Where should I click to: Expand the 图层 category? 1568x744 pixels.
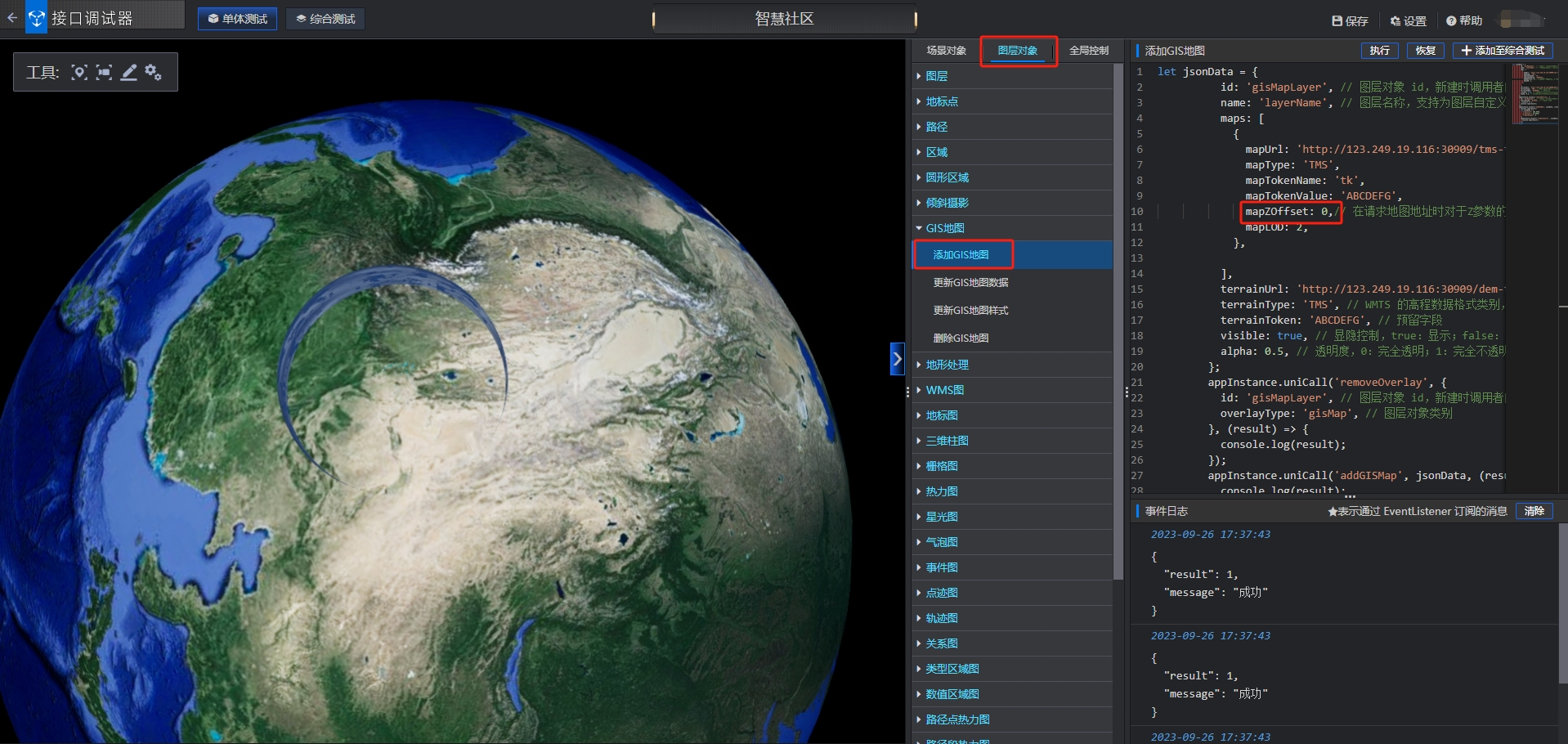tap(1012, 76)
